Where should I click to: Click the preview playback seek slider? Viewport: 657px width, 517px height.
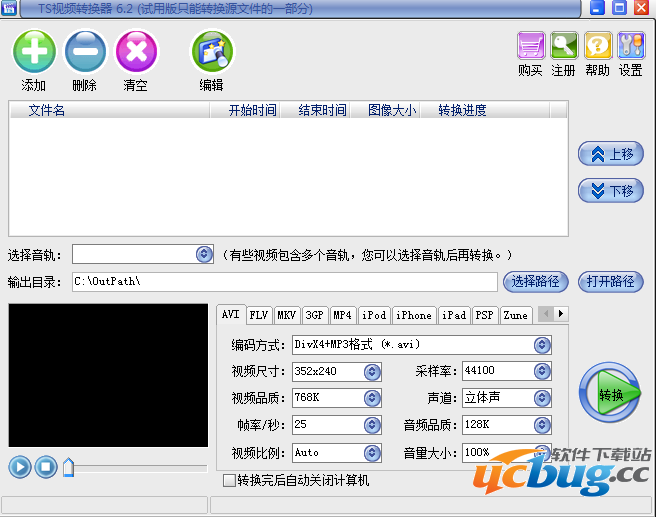pyautogui.click(x=135, y=467)
